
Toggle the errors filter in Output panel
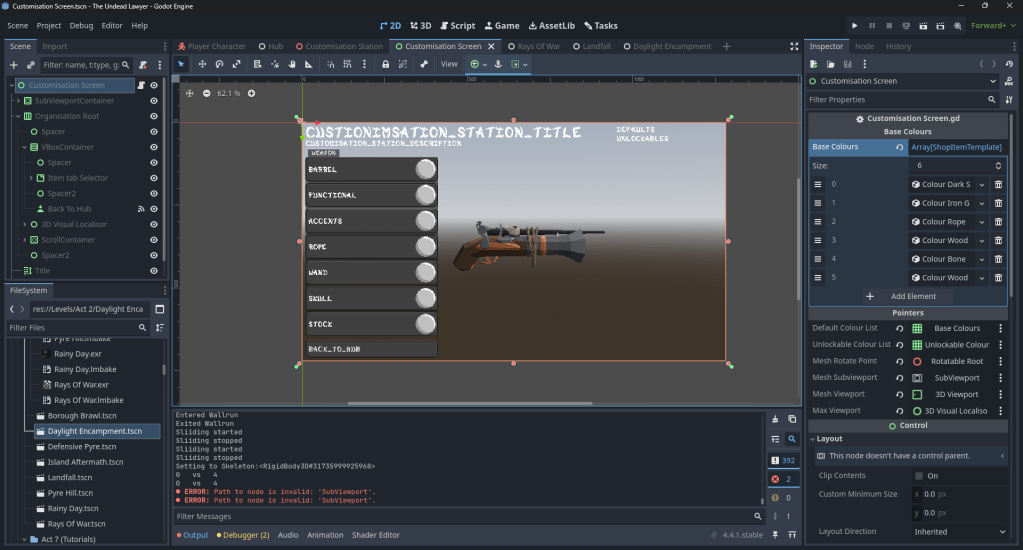tap(783, 479)
